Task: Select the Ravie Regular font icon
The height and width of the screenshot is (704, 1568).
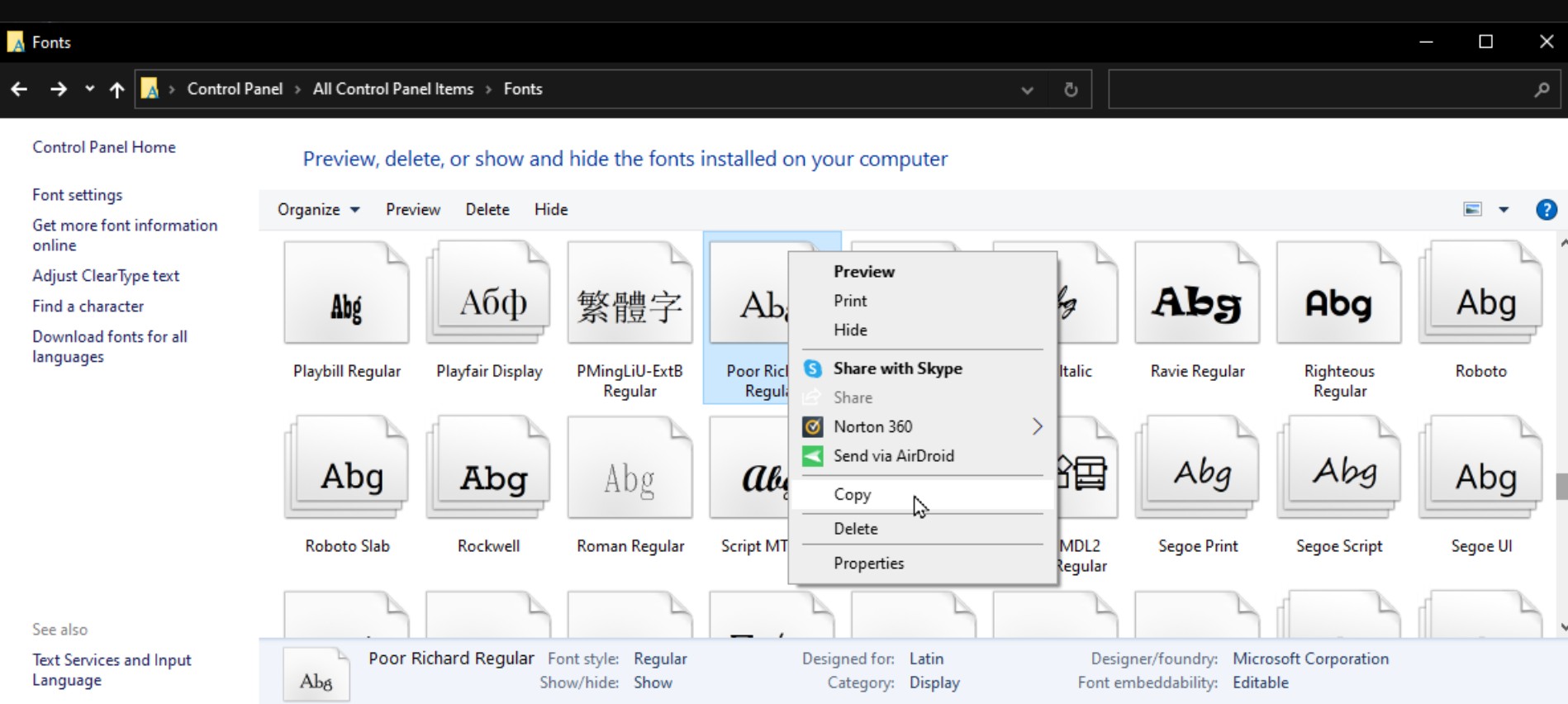Action: 1197,293
